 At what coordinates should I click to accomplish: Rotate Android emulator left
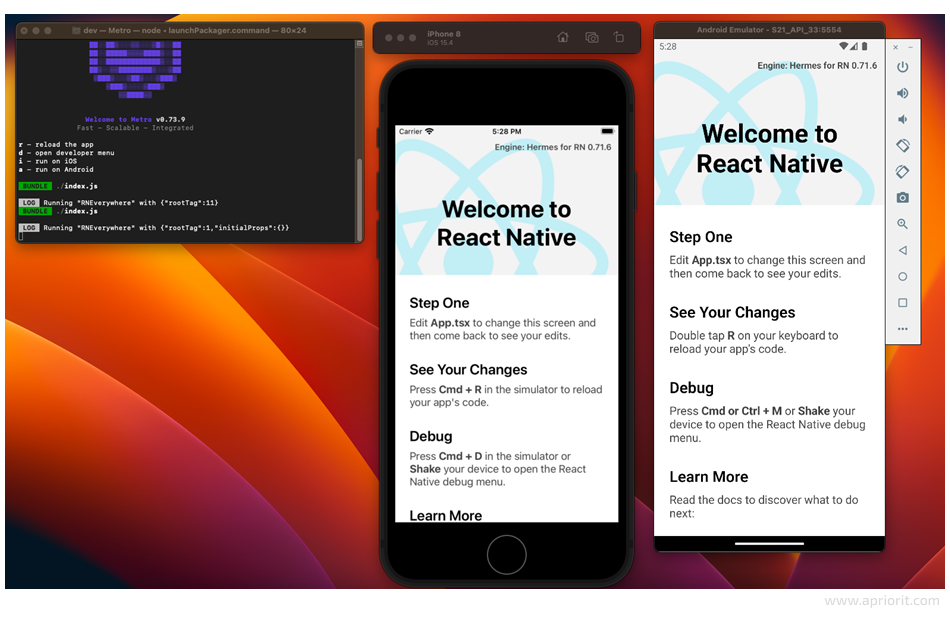click(902, 145)
